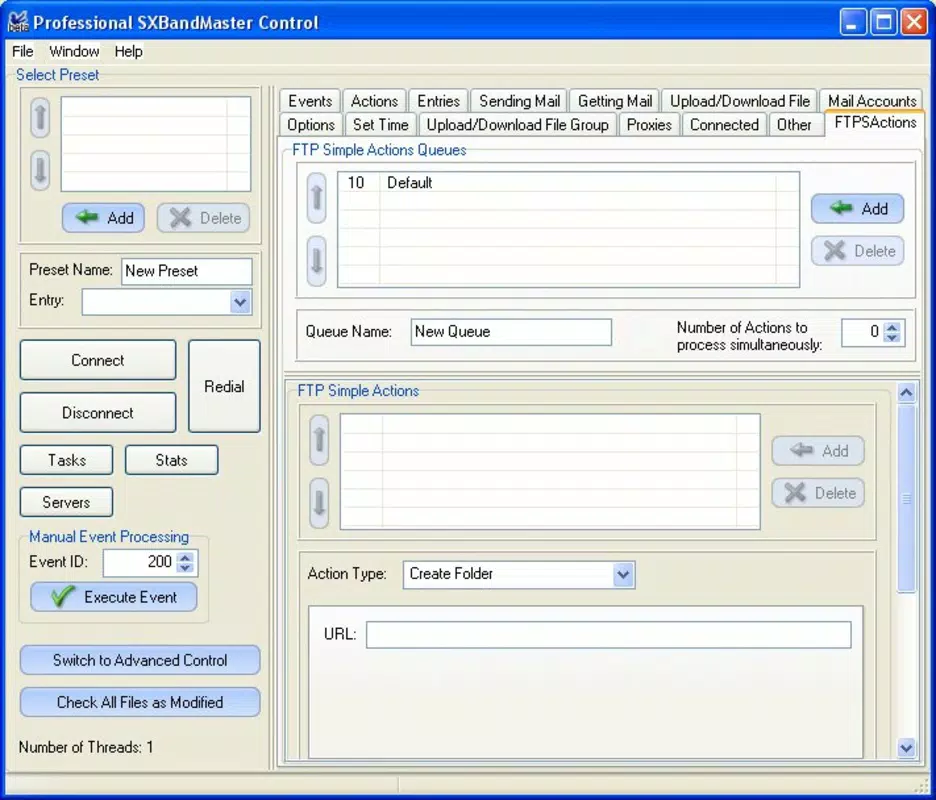Click the Queue Name input field

[511, 332]
